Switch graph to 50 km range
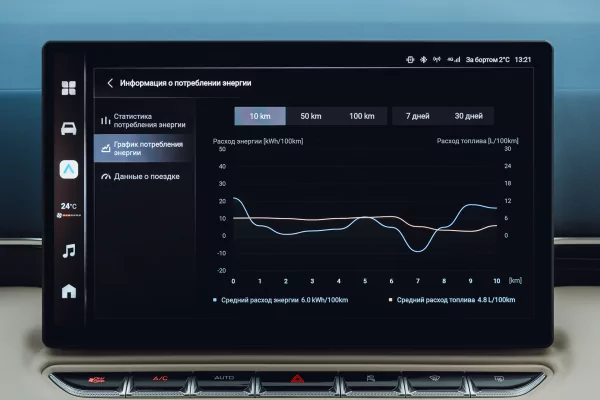 click(x=311, y=116)
